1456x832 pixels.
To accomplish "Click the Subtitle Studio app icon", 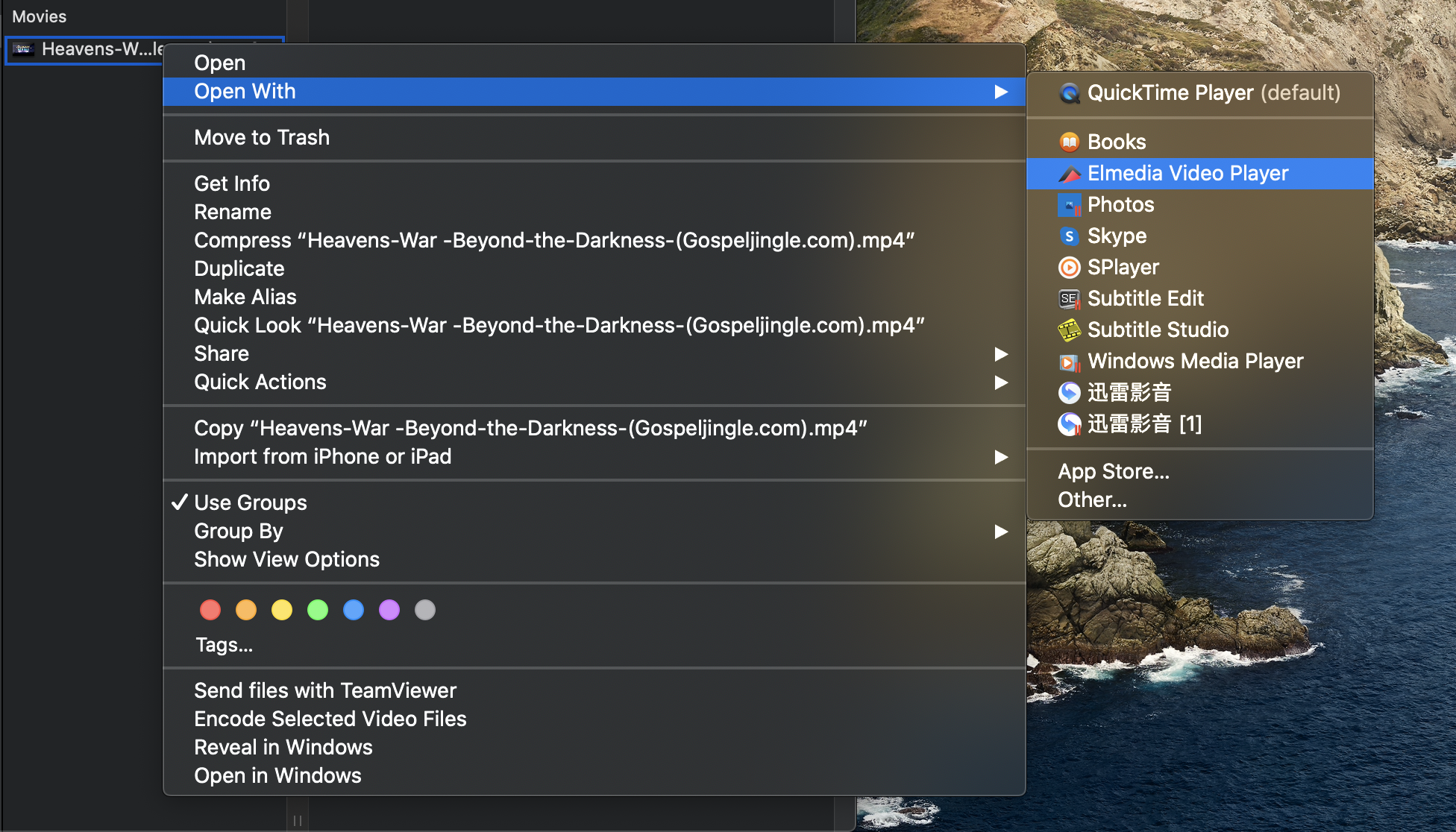I will [1070, 330].
